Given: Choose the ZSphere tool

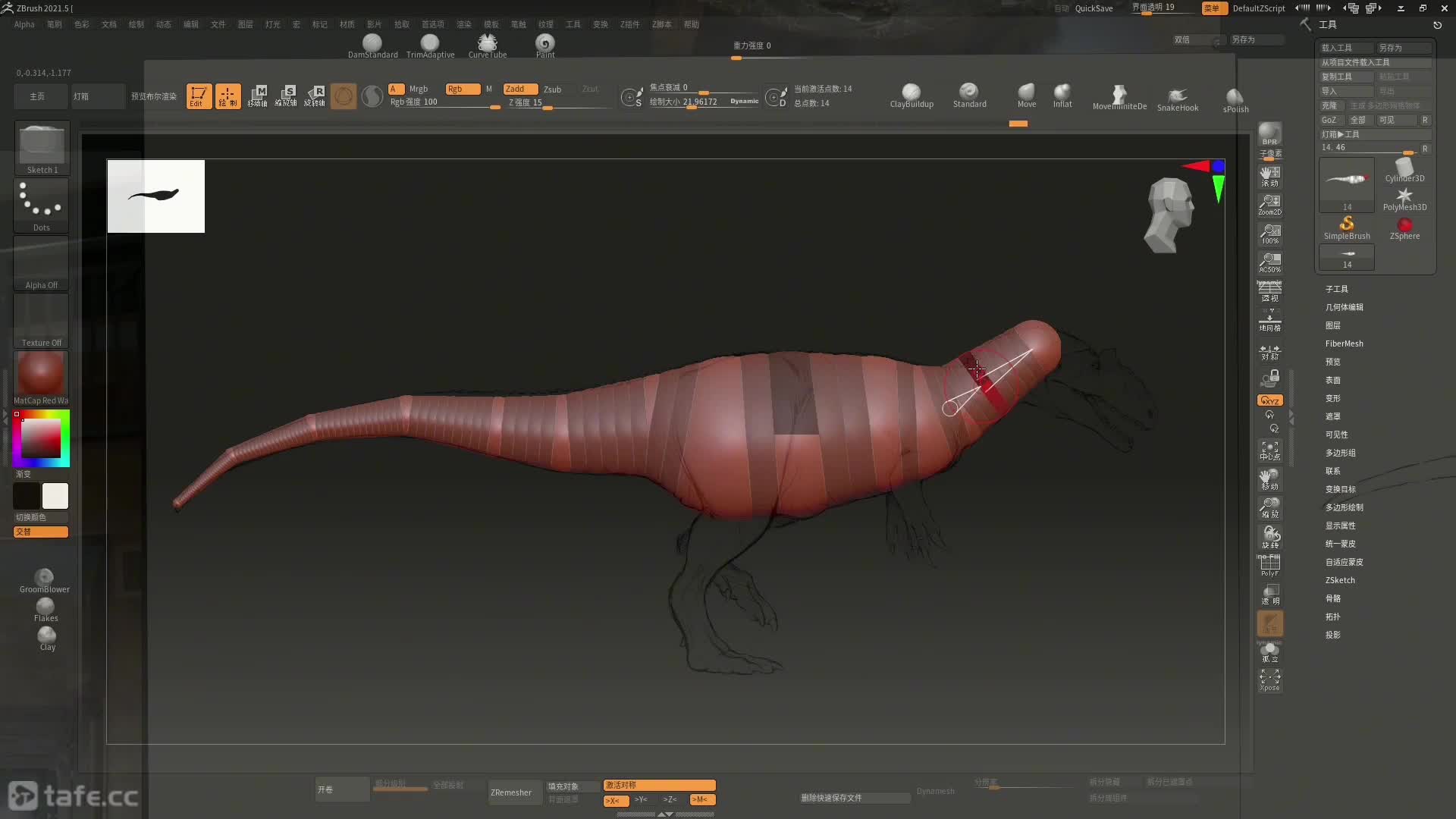Looking at the screenshot, I should pos(1404,228).
